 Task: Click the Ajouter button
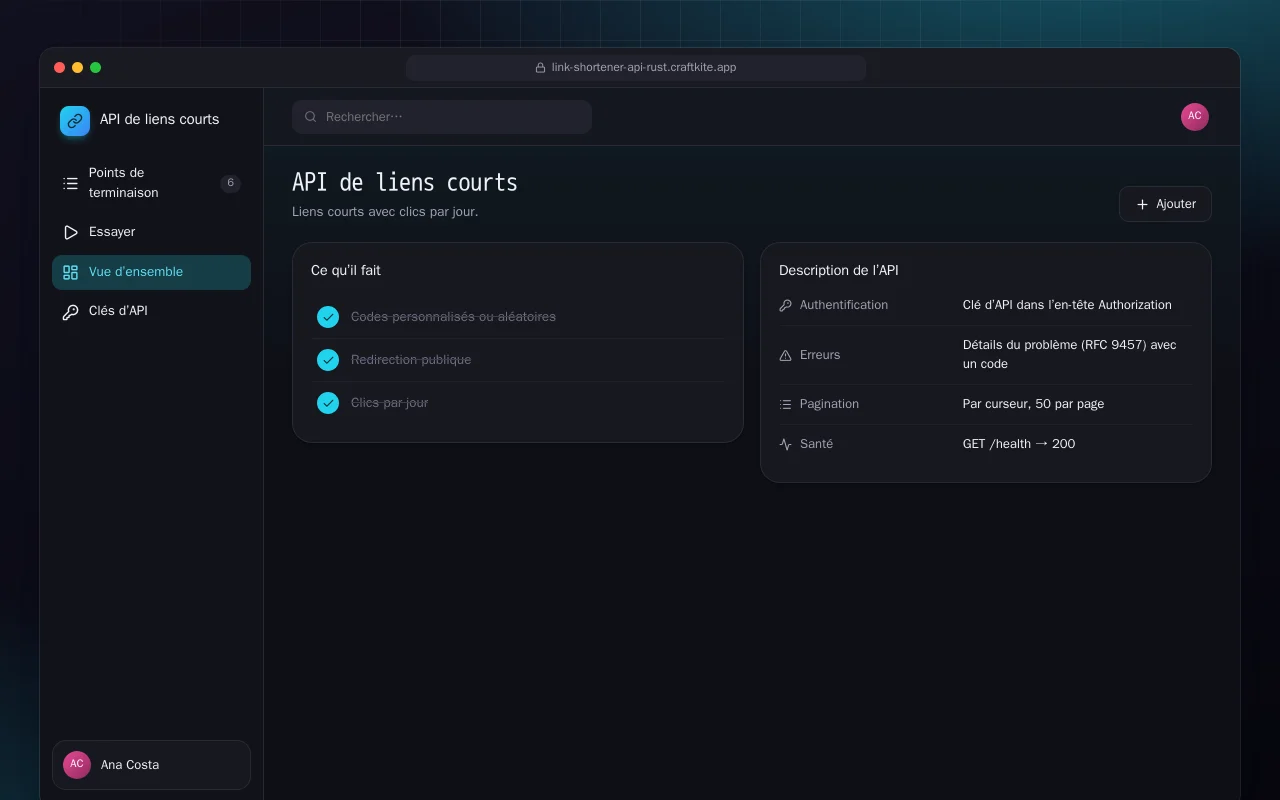pyautogui.click(x=1165, y=204)
